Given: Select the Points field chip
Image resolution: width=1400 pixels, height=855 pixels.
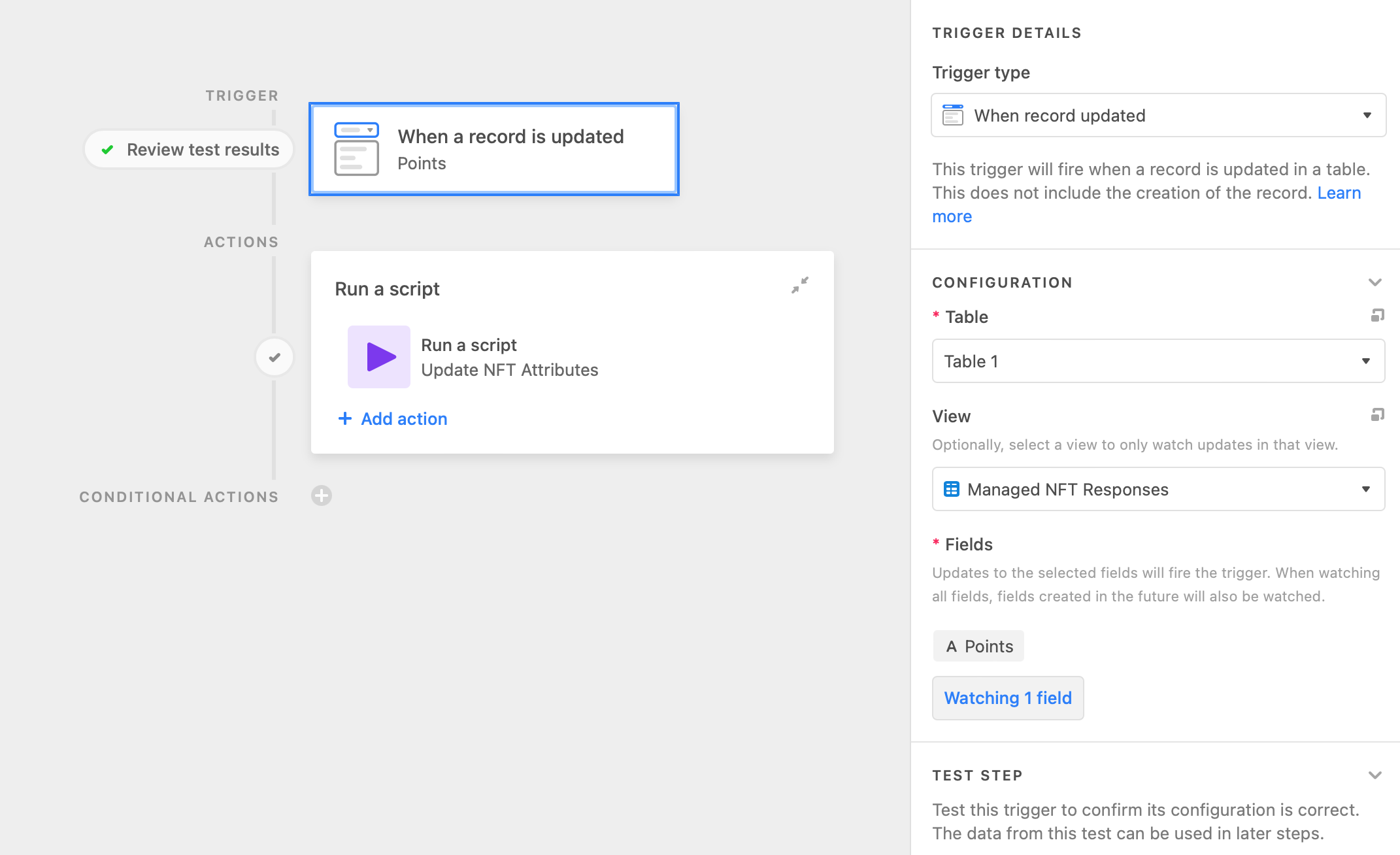Looking at the screenshot, I should point(978,646).
